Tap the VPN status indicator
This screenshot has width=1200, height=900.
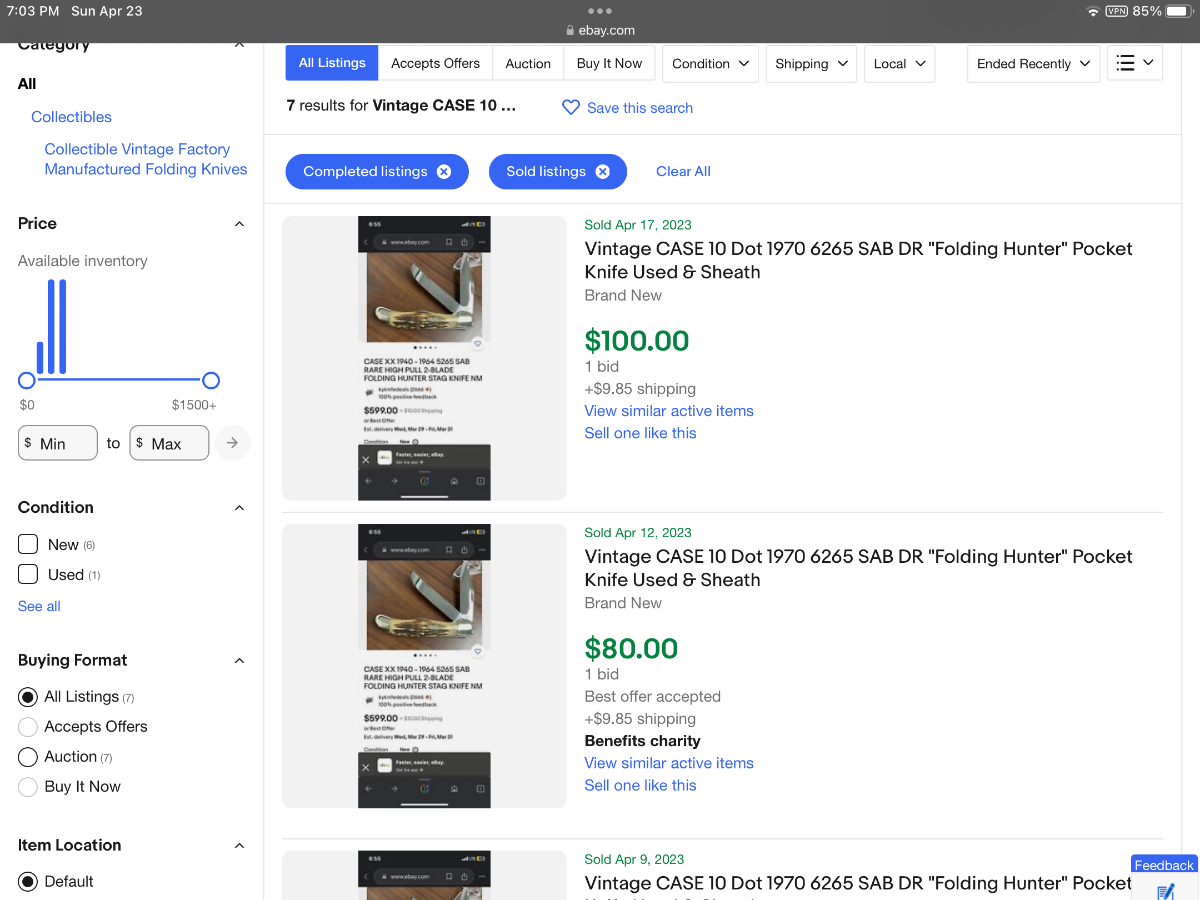click(1117, 11)
